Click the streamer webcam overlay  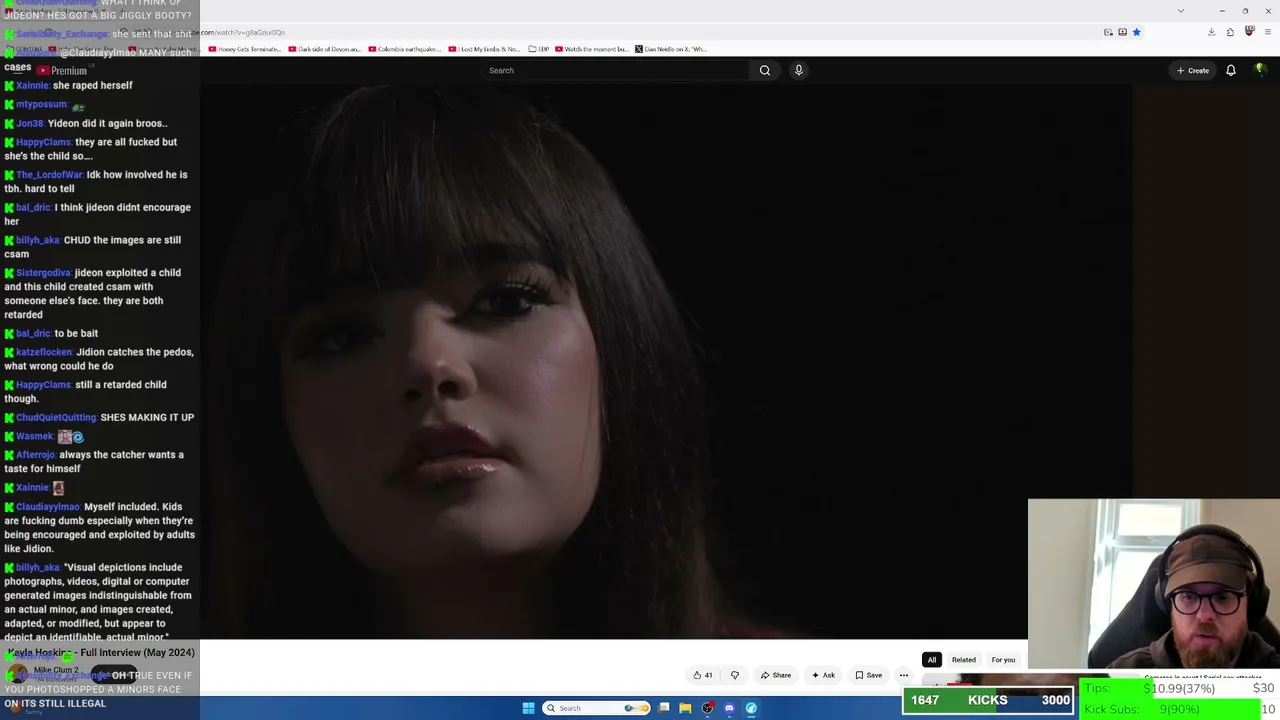point(1154,584)
